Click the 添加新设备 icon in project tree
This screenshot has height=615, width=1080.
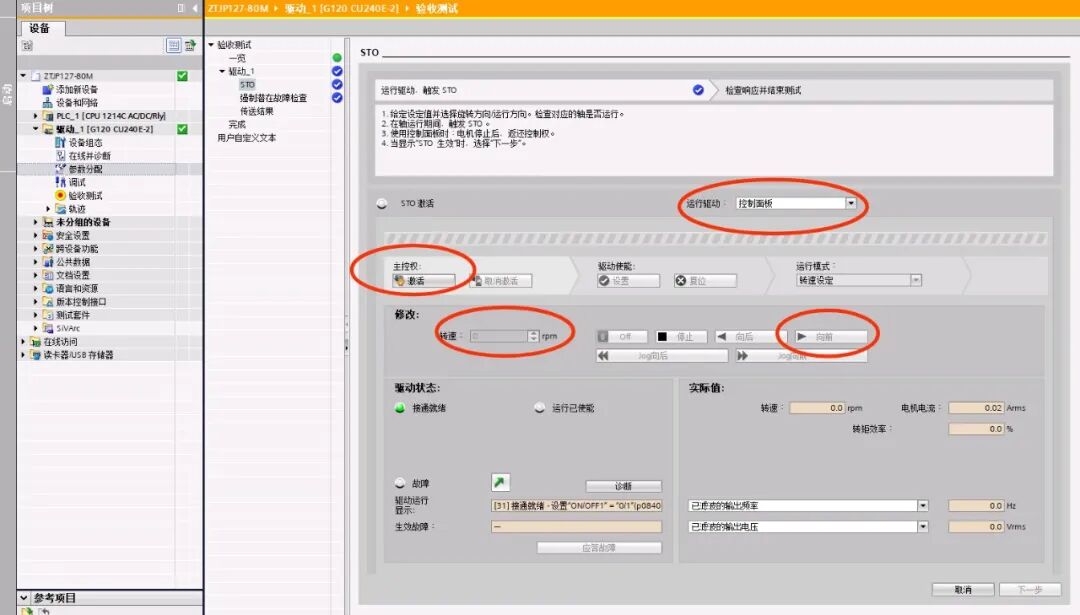[x=48, y=90]
